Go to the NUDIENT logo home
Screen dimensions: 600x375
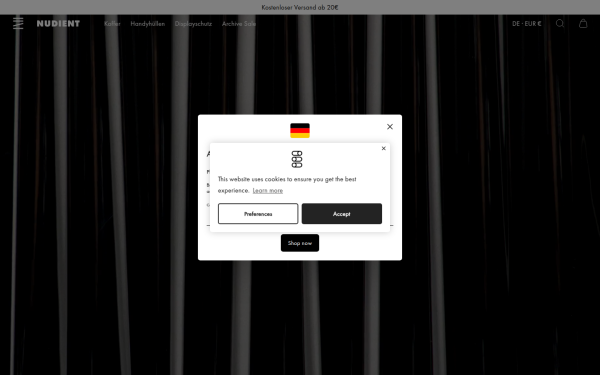tap(59, 24)
